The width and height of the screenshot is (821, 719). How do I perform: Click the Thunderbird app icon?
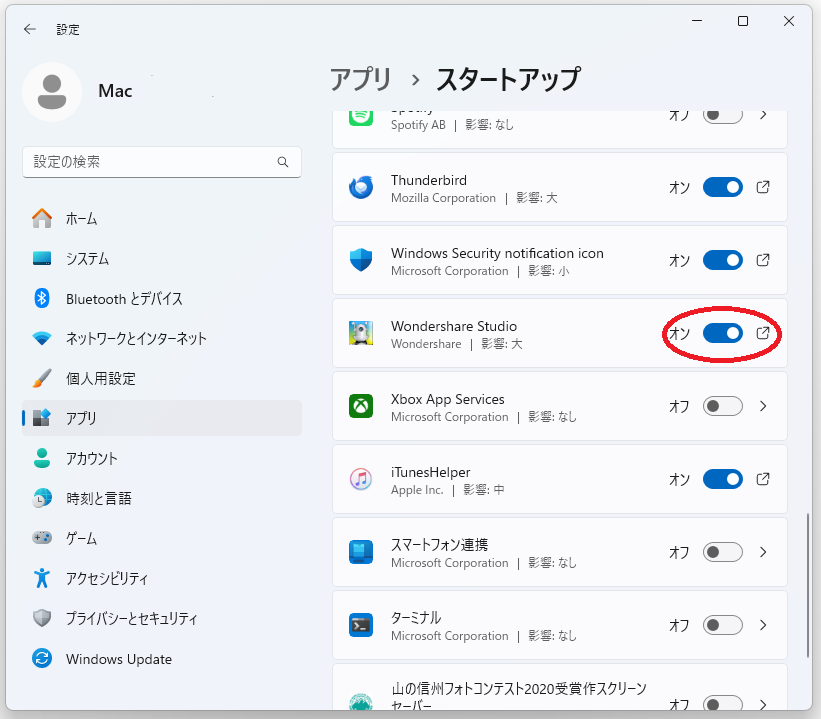point(361,187)
